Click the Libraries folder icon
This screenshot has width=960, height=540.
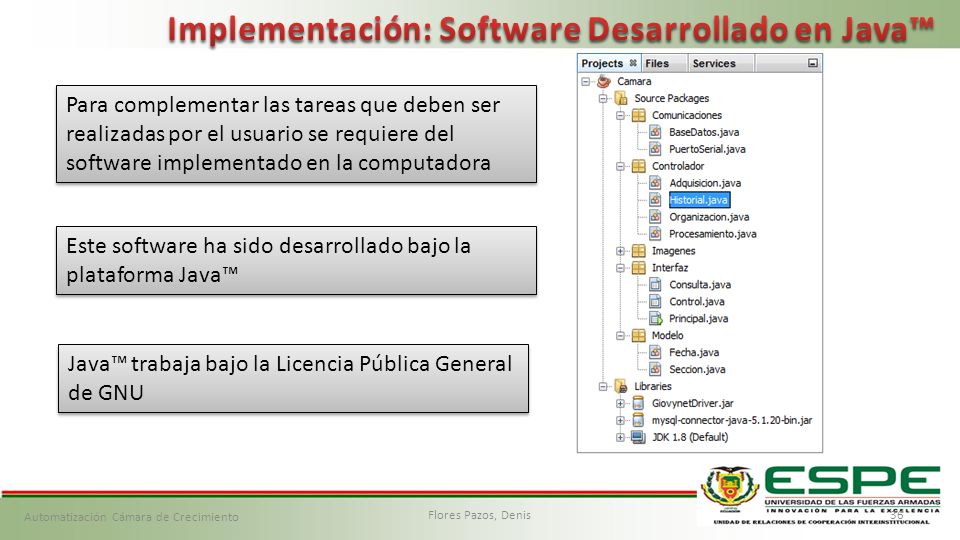[621, 386]
